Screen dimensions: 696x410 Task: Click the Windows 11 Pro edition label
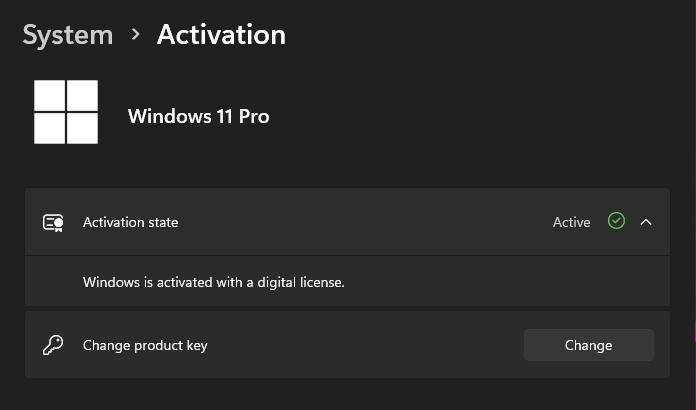[x=198, y=116]
